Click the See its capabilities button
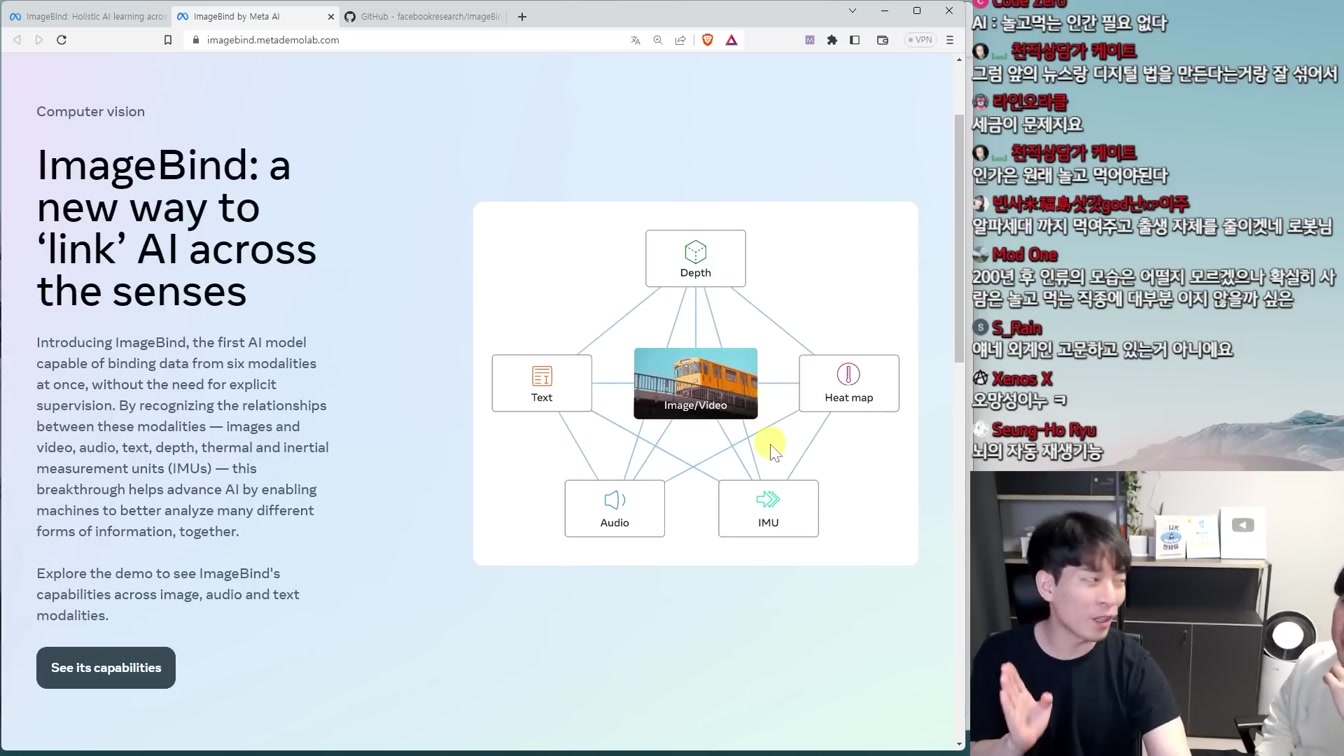Screen dimensions: 1344x756 click(x=106, y=668)
